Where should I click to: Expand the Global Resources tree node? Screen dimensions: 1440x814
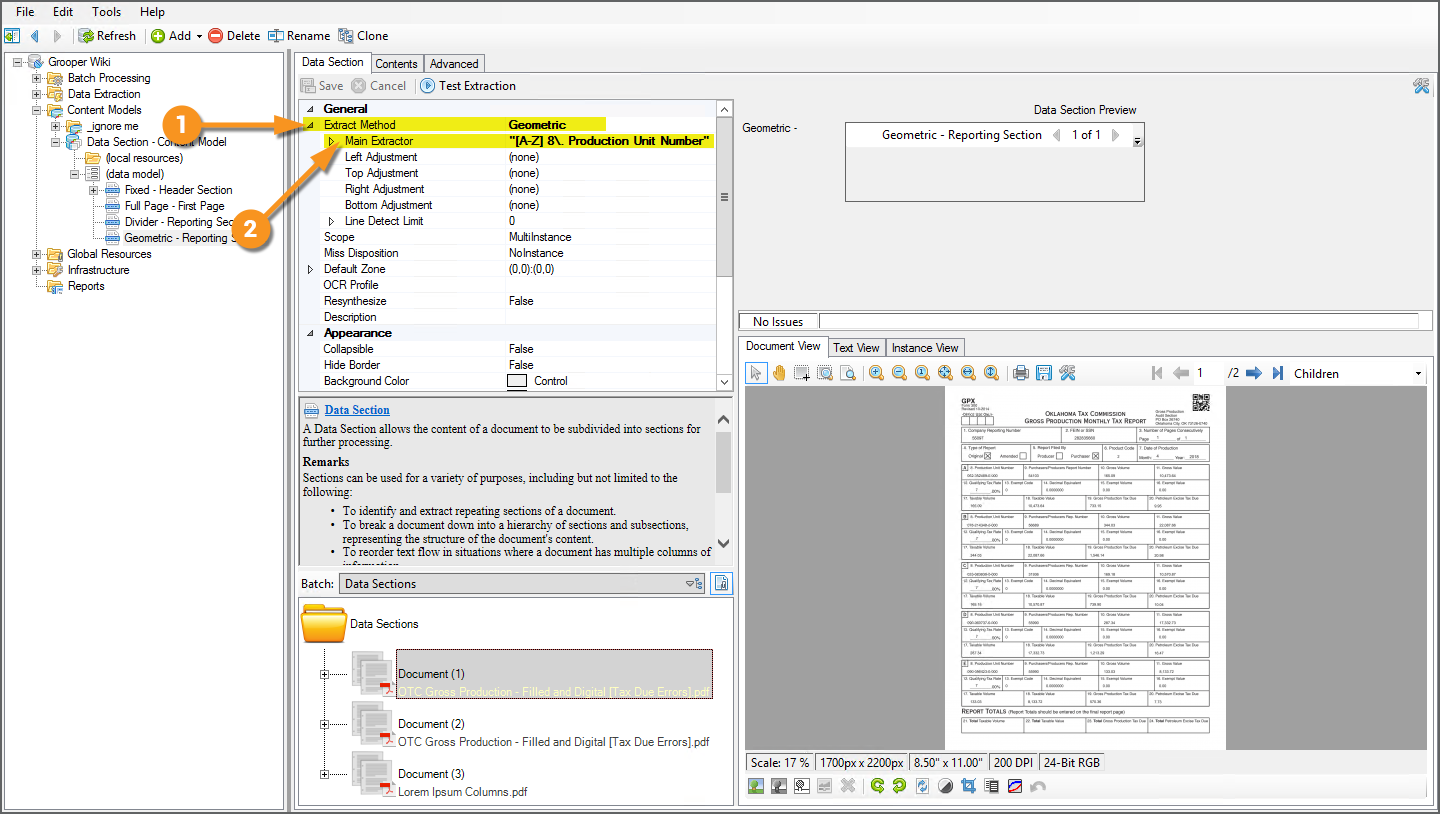37,254
